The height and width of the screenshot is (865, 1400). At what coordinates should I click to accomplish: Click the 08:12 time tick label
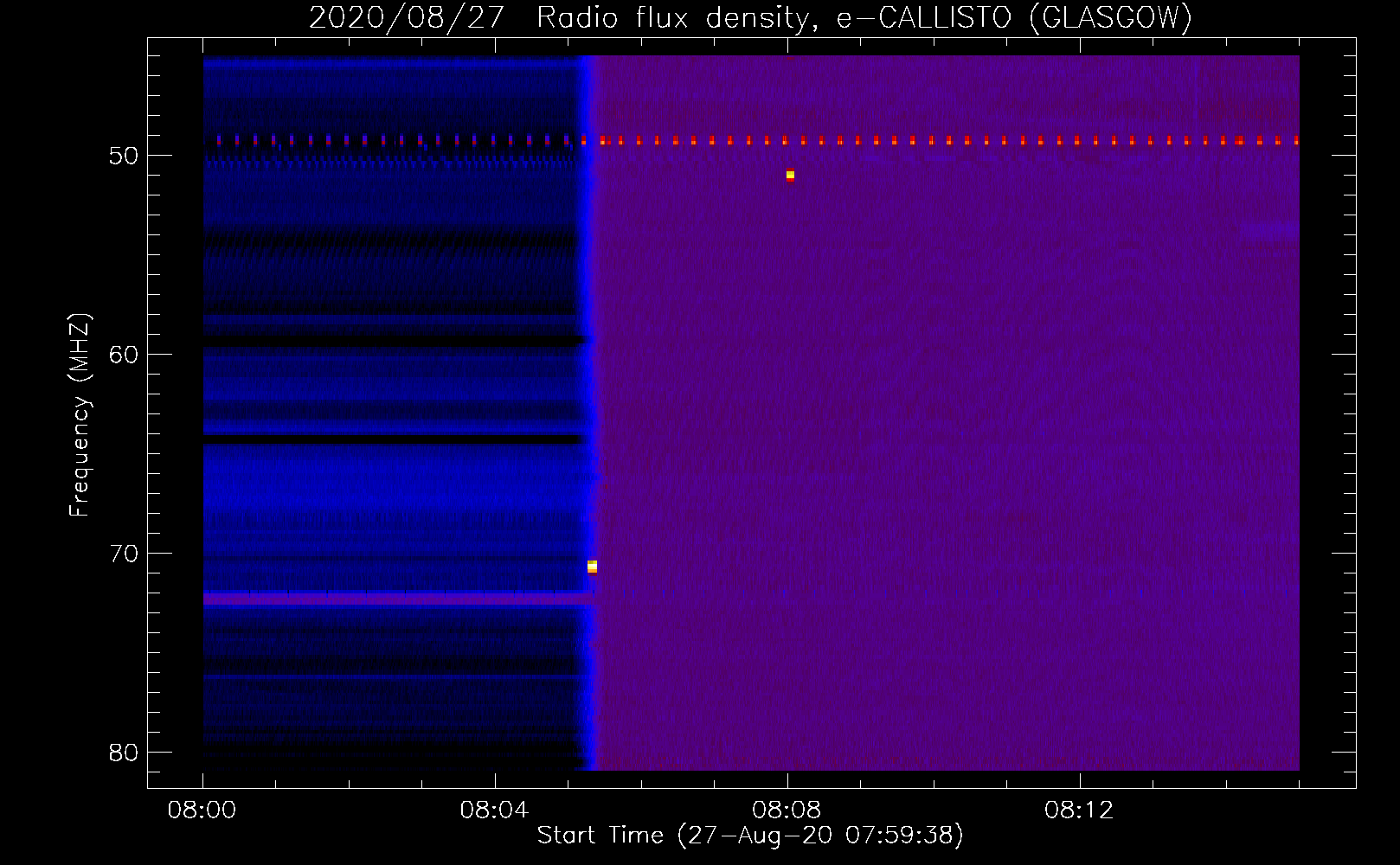1079,811
